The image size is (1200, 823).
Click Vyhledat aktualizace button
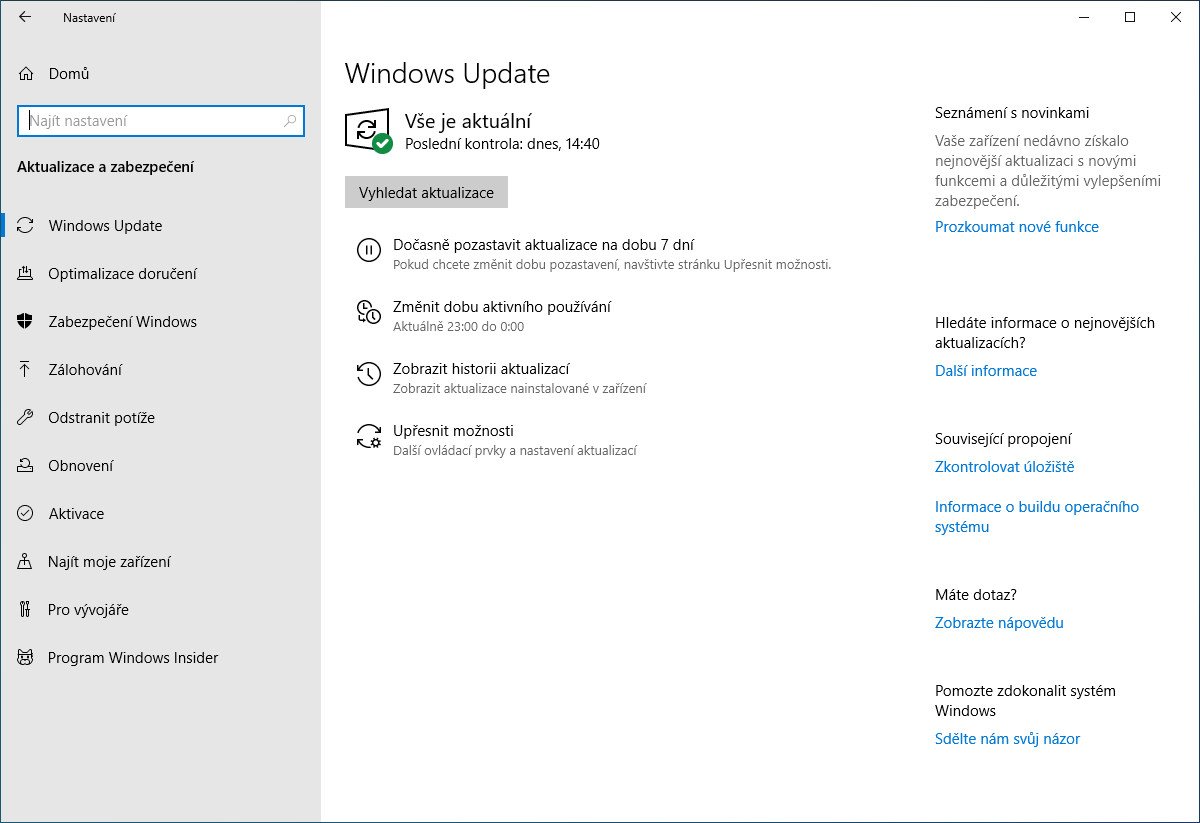tap(426, 192)
